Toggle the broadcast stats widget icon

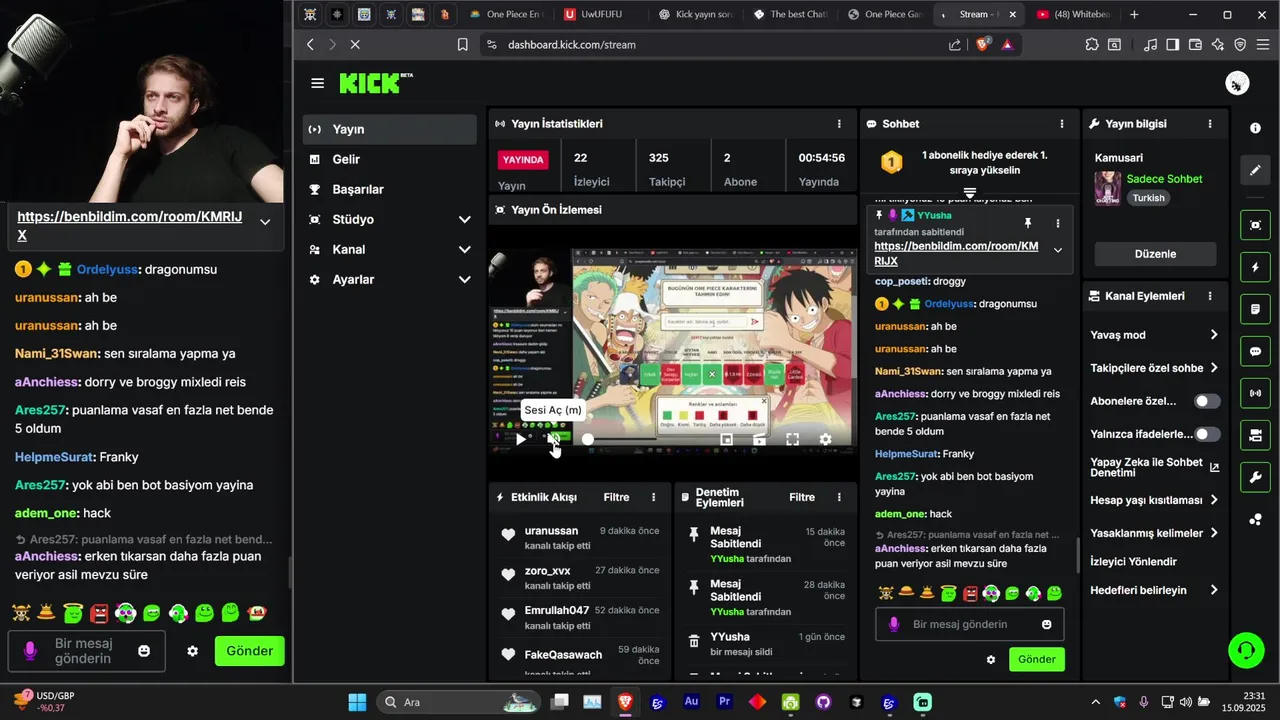[x=1255, y=394]
